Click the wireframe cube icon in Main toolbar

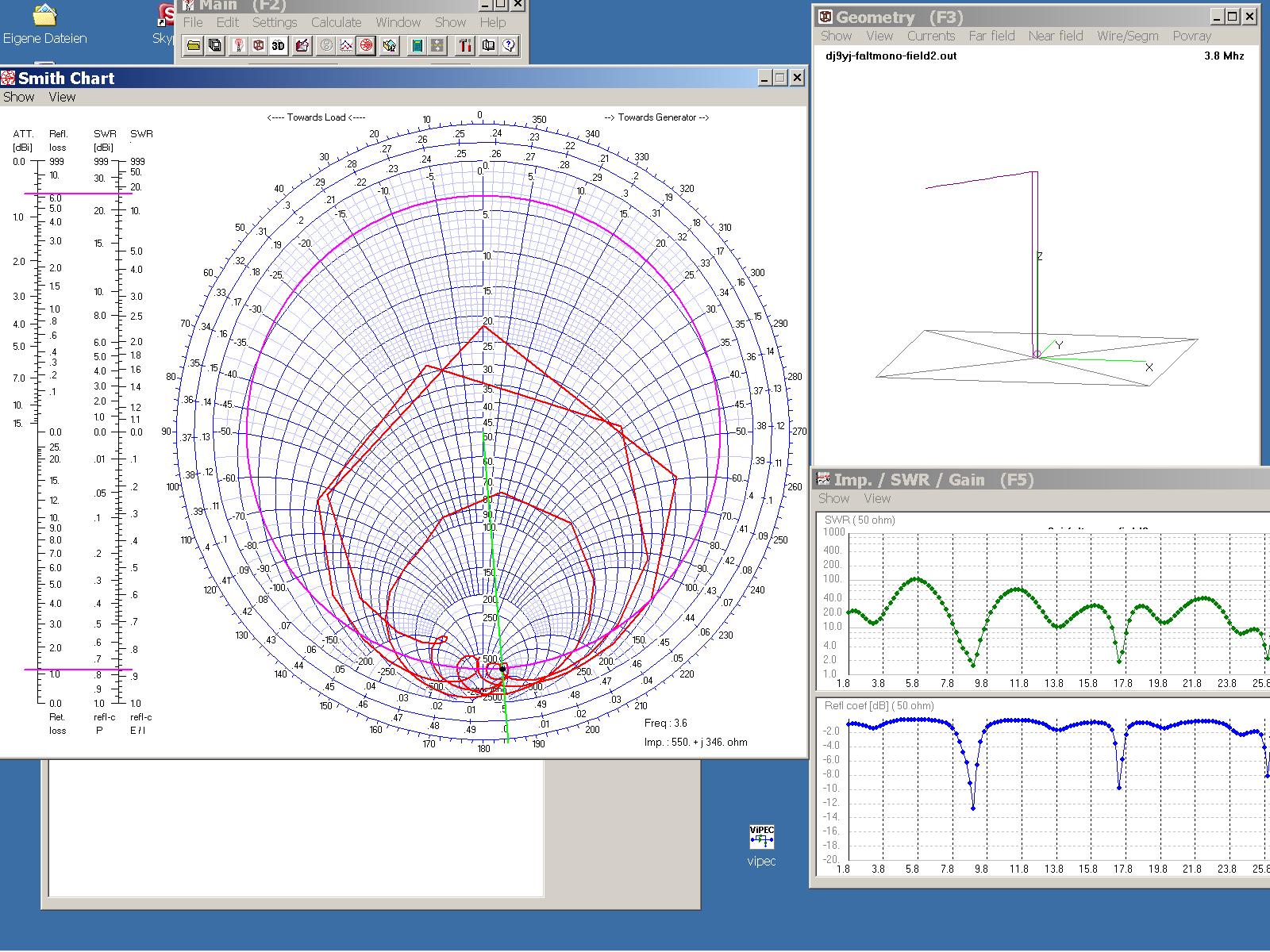point(258,46)
